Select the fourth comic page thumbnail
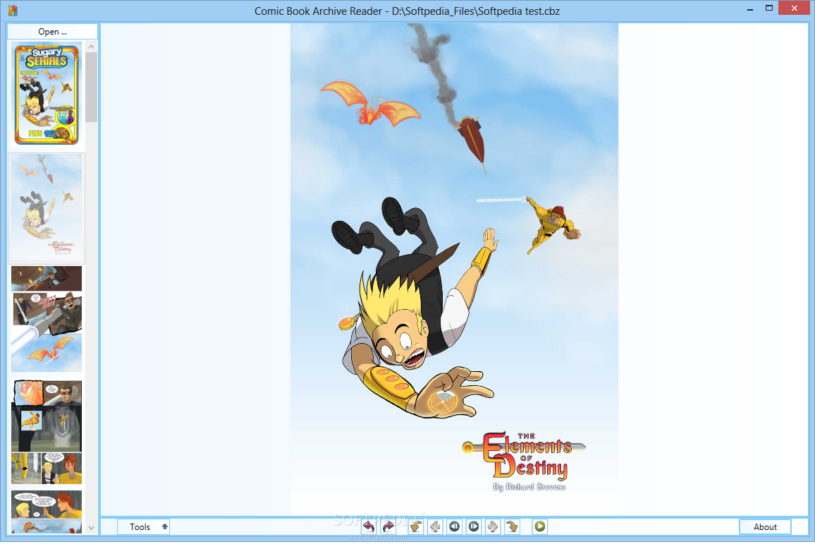This screenshot has width=815, height=549. tap(46, 432)
